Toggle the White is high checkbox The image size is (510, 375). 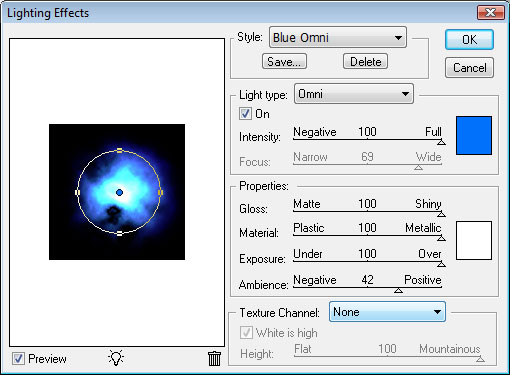pos(246,332)
